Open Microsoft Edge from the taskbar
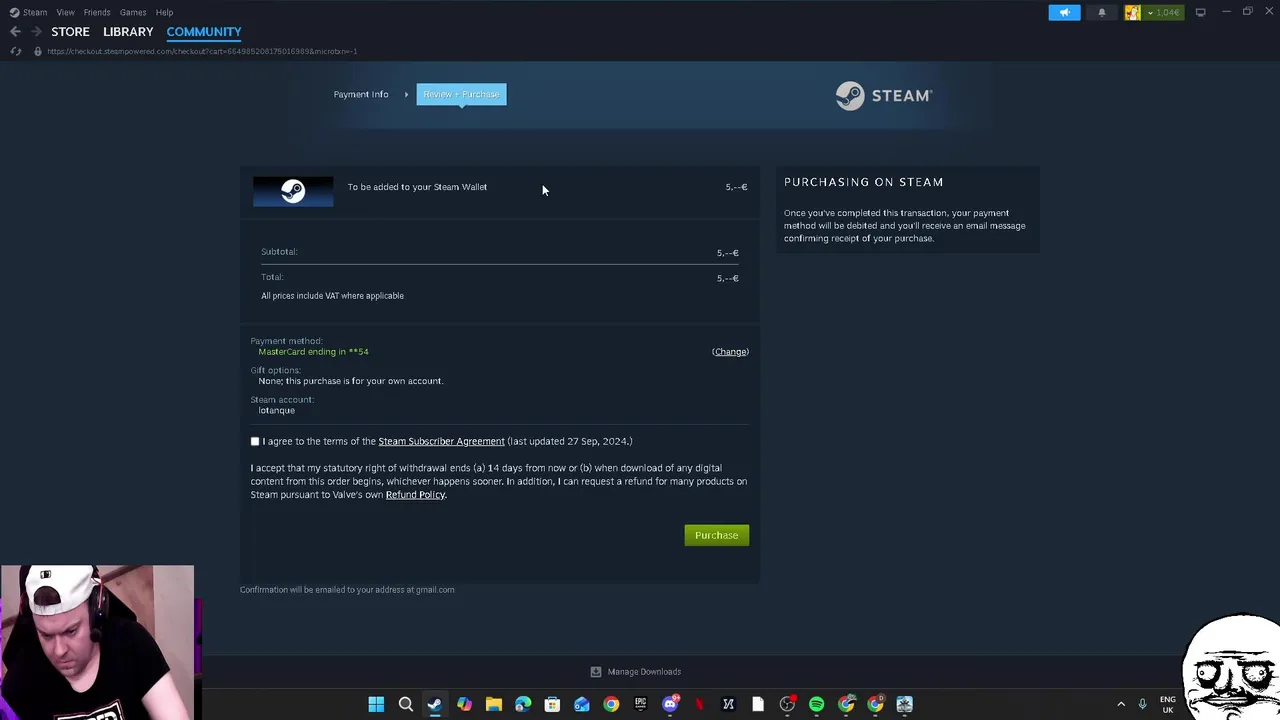 tap(523, 704)
